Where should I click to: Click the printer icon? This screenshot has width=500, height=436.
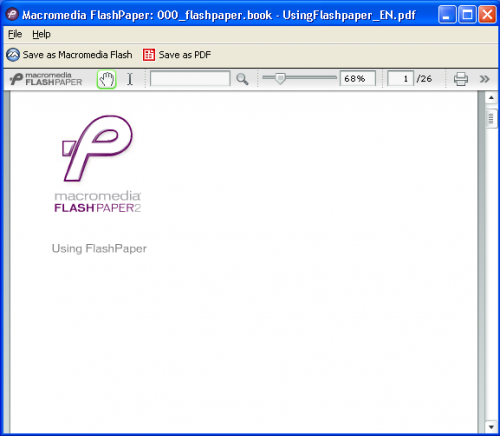tap(461, 79)
